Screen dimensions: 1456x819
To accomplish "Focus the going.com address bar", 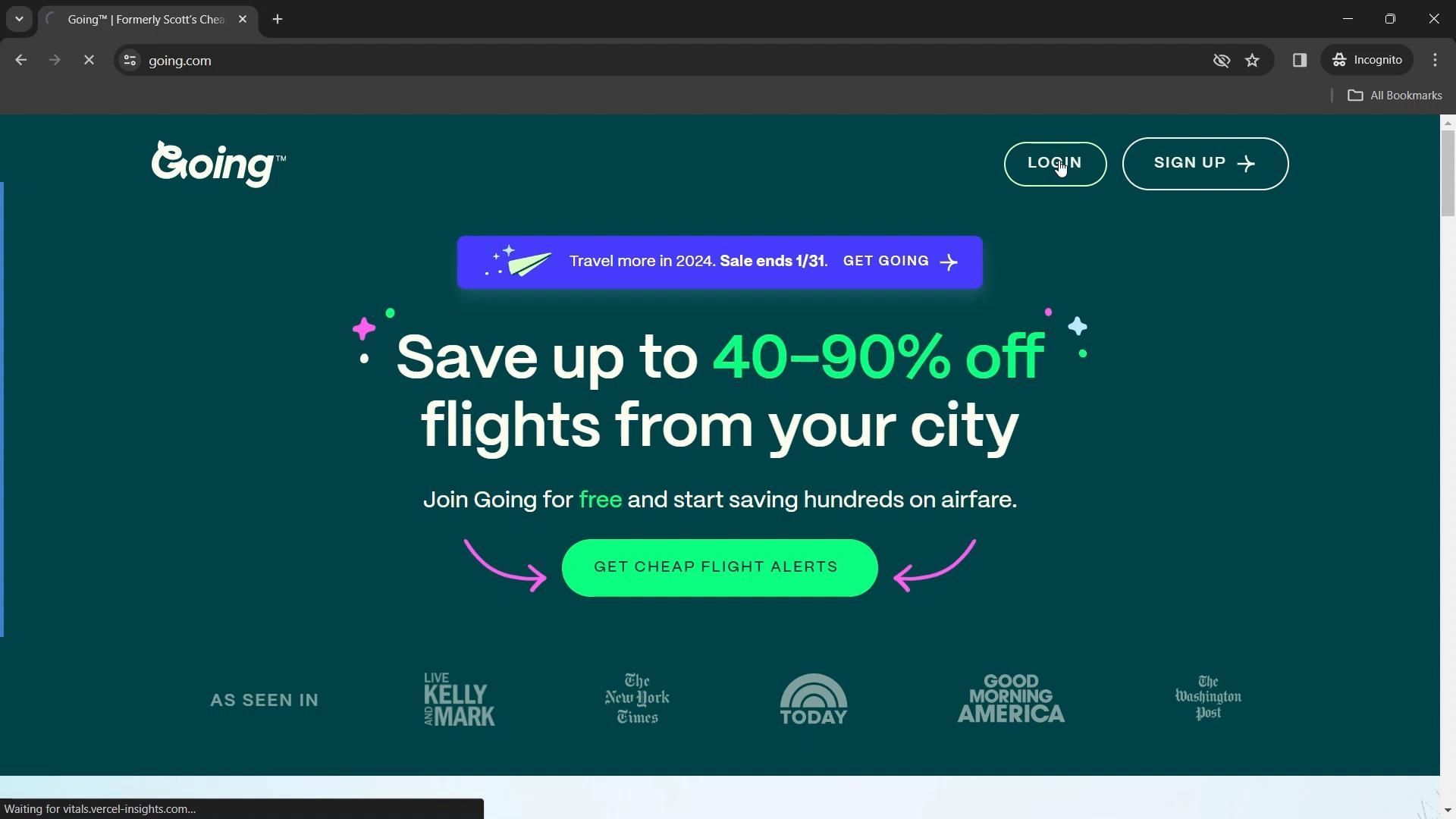I will pyautogui.click(x=667, y=60).
